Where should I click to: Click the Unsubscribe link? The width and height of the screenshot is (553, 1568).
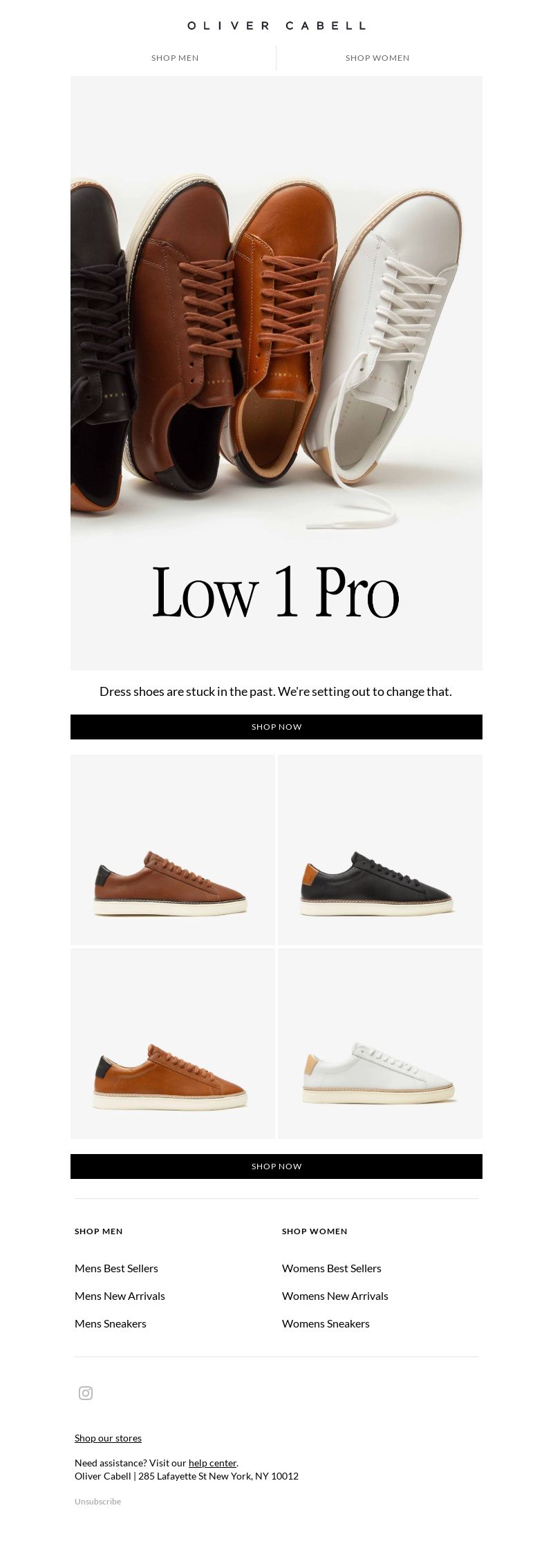click(x=97, y=1502)
